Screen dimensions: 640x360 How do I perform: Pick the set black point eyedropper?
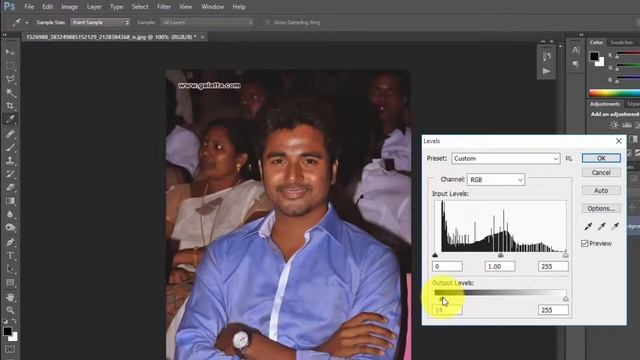coord(588,226)
